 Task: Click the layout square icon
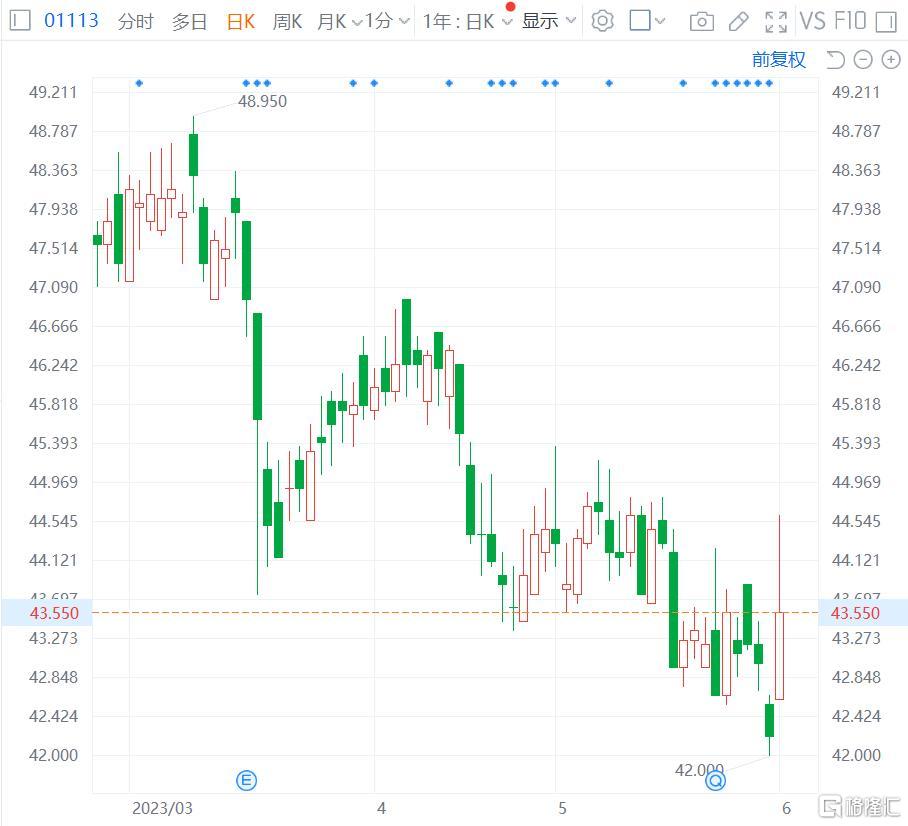pyautogui.click(x=640, y=21)
